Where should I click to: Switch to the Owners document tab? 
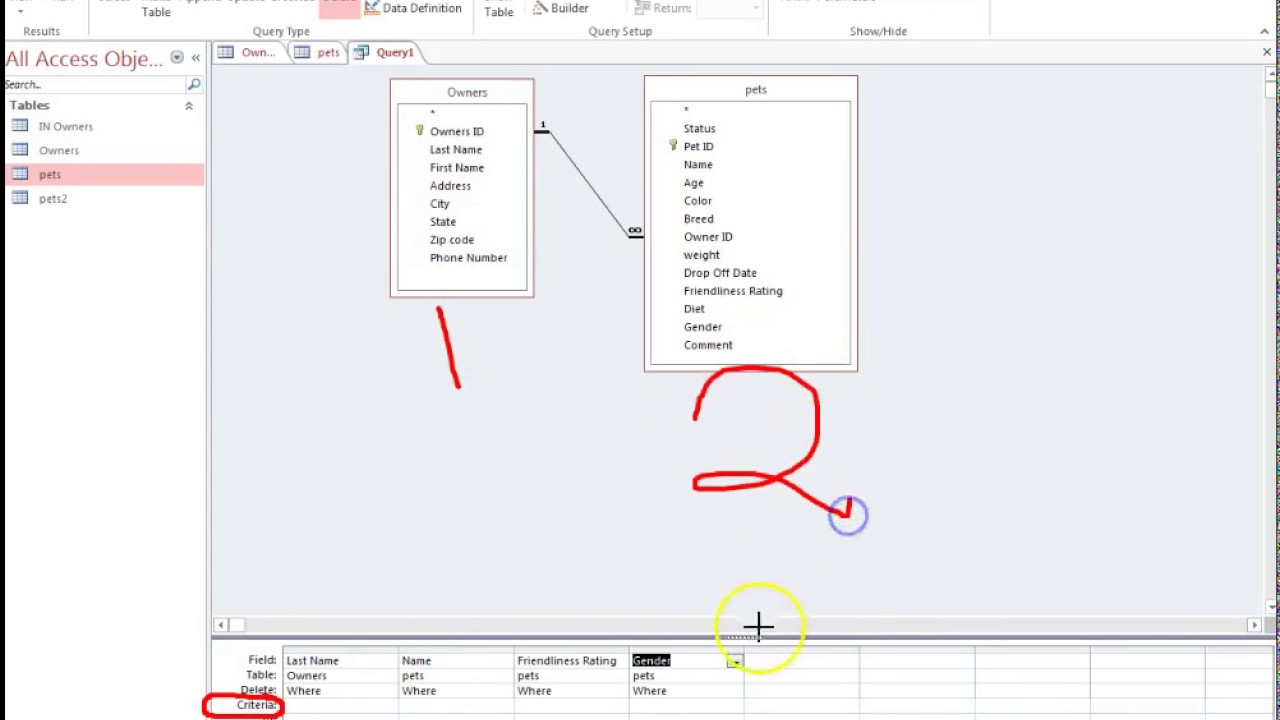tap(249, 52)
